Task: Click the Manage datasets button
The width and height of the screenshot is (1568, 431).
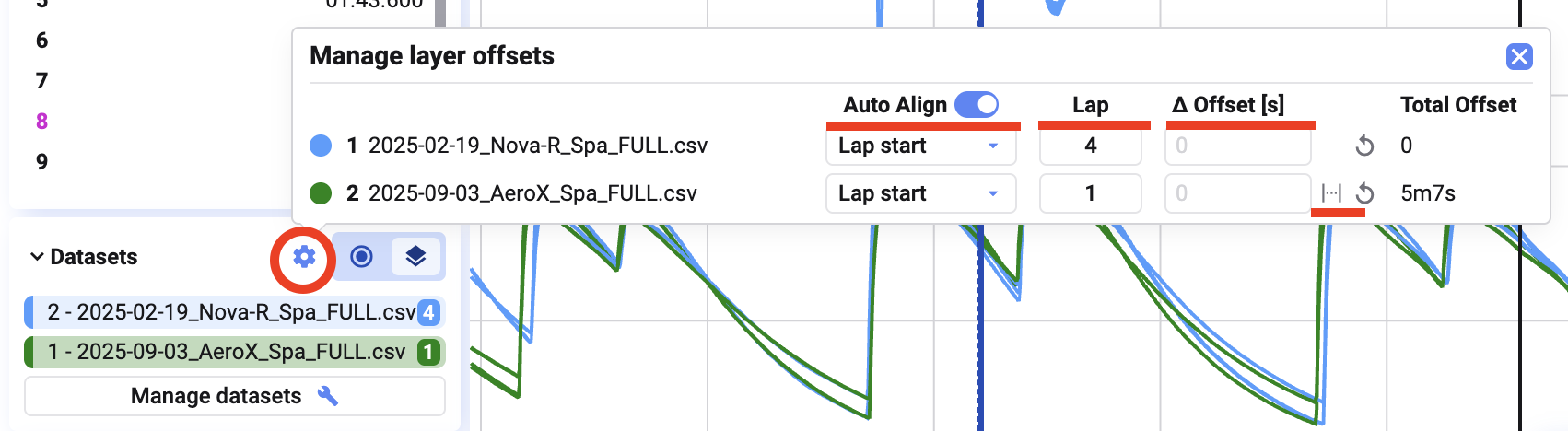Action: point(234,396)
